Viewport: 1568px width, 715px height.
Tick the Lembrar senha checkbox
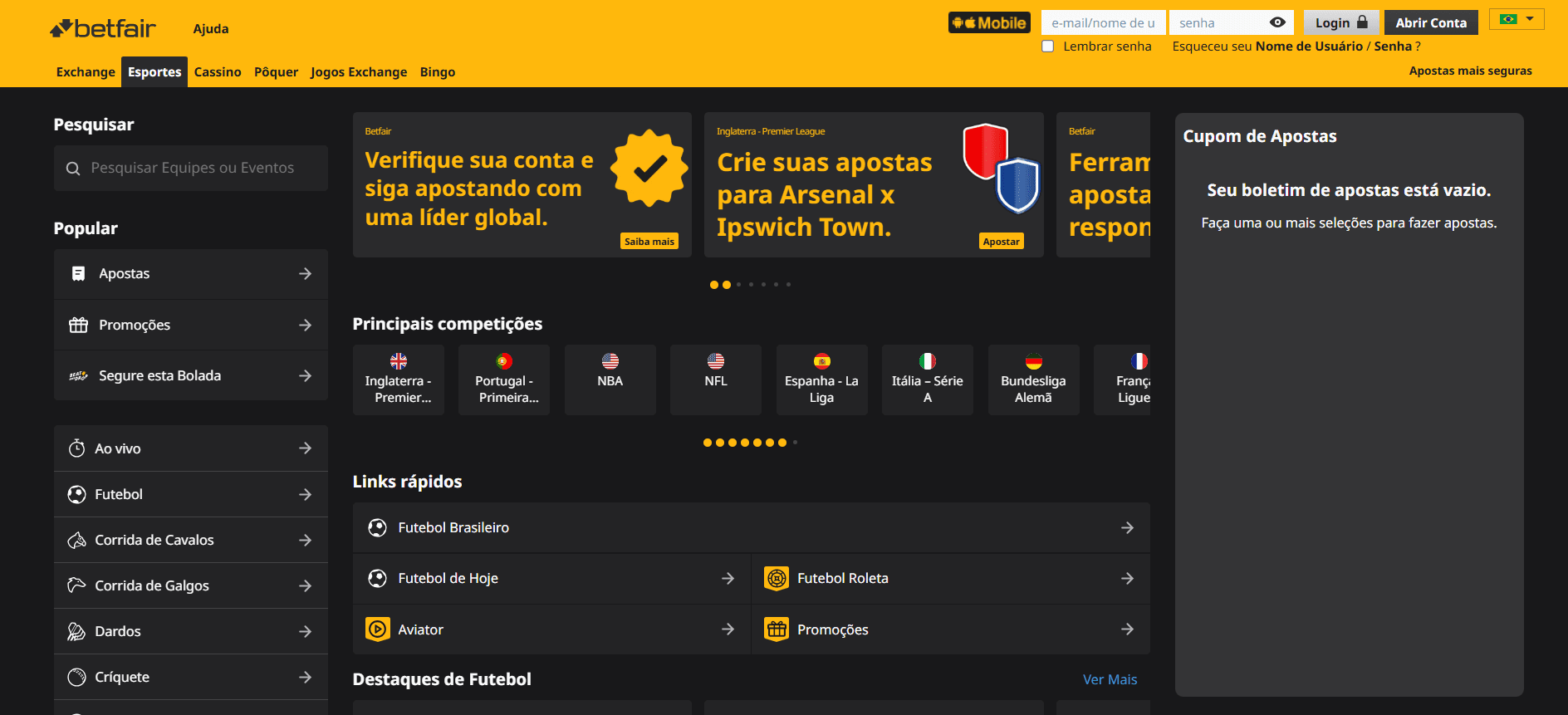(x=1048, y=47)
